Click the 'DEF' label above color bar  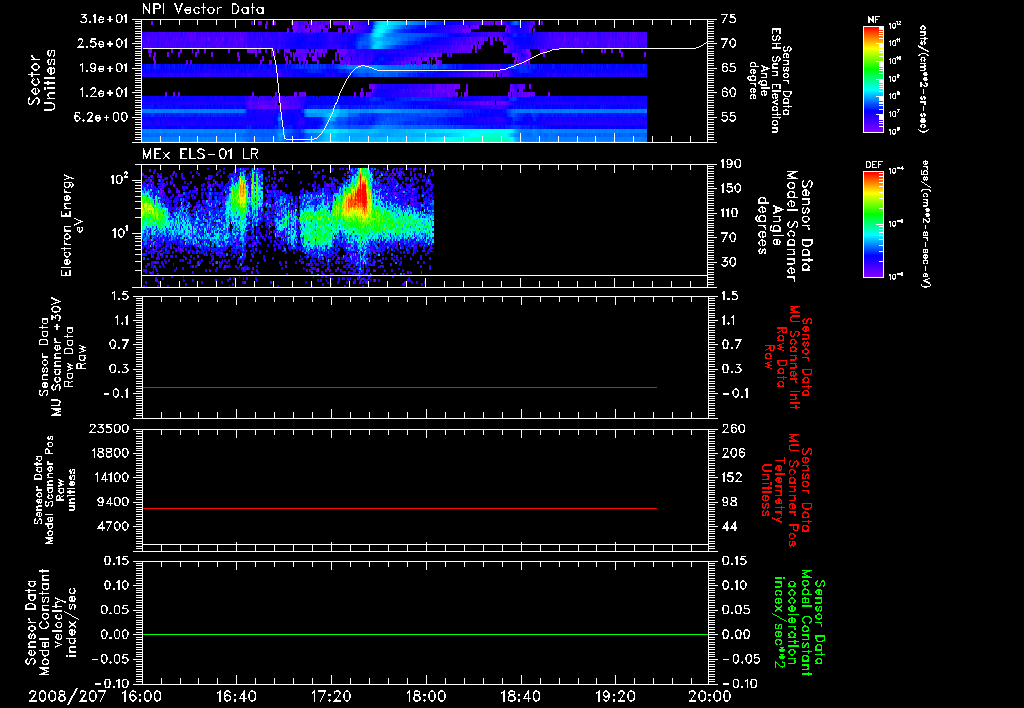point(873,165)
